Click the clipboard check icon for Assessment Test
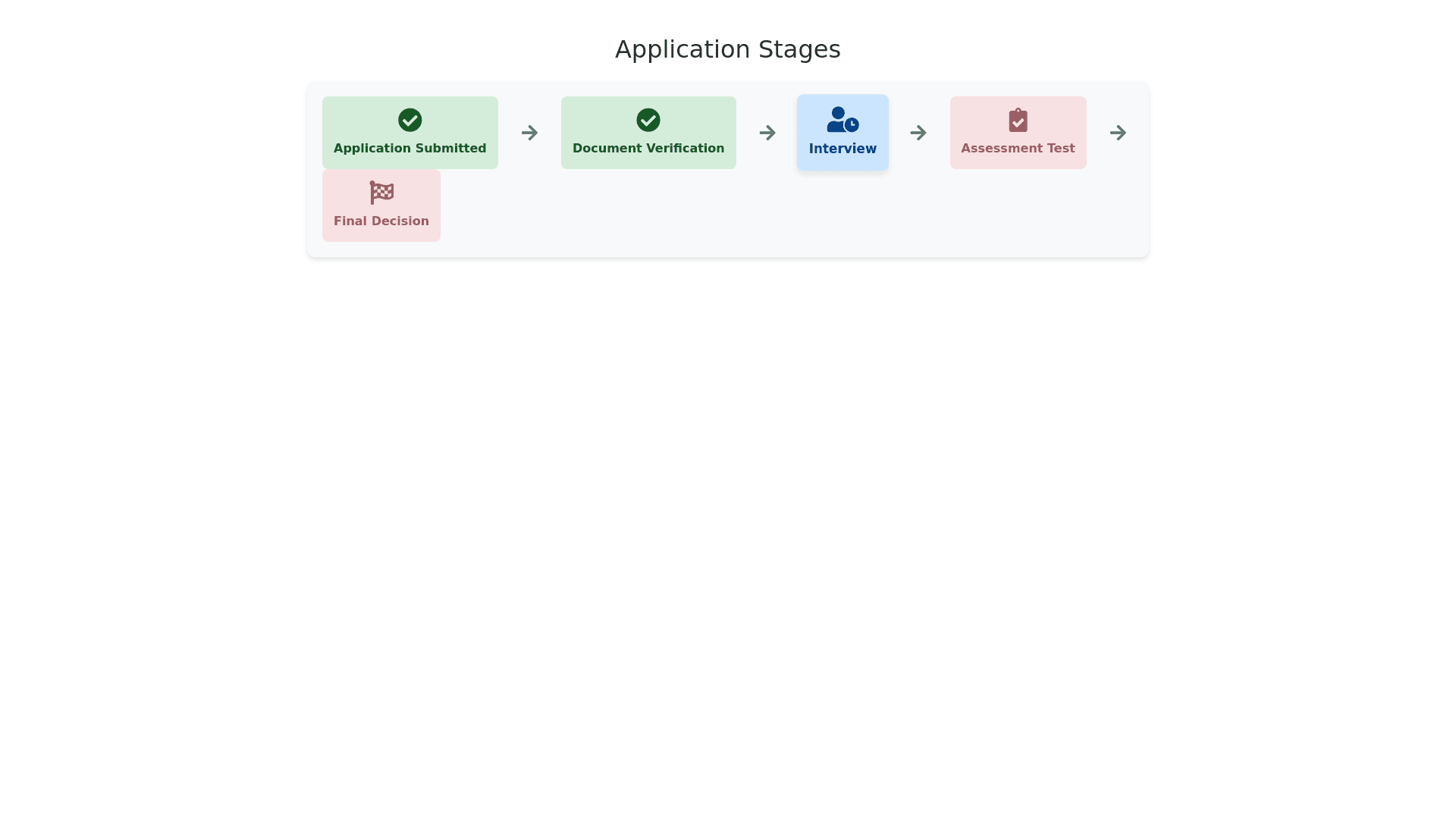 coord(1018,120)
